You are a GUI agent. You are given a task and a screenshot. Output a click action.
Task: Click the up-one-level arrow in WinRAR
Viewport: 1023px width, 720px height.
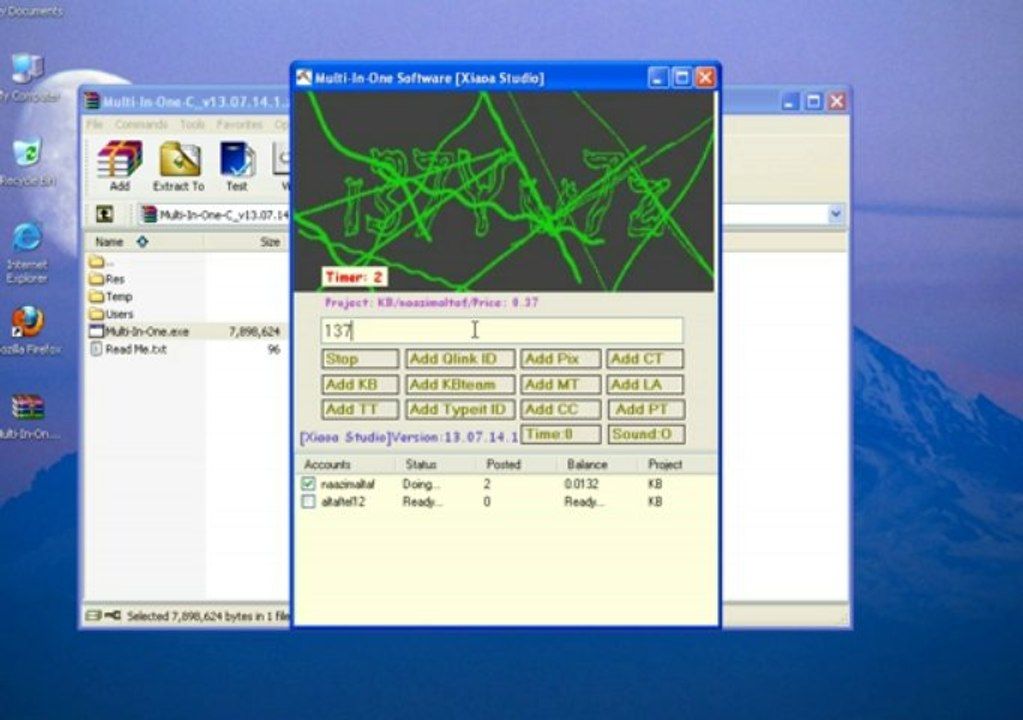[x=104, y=214]
